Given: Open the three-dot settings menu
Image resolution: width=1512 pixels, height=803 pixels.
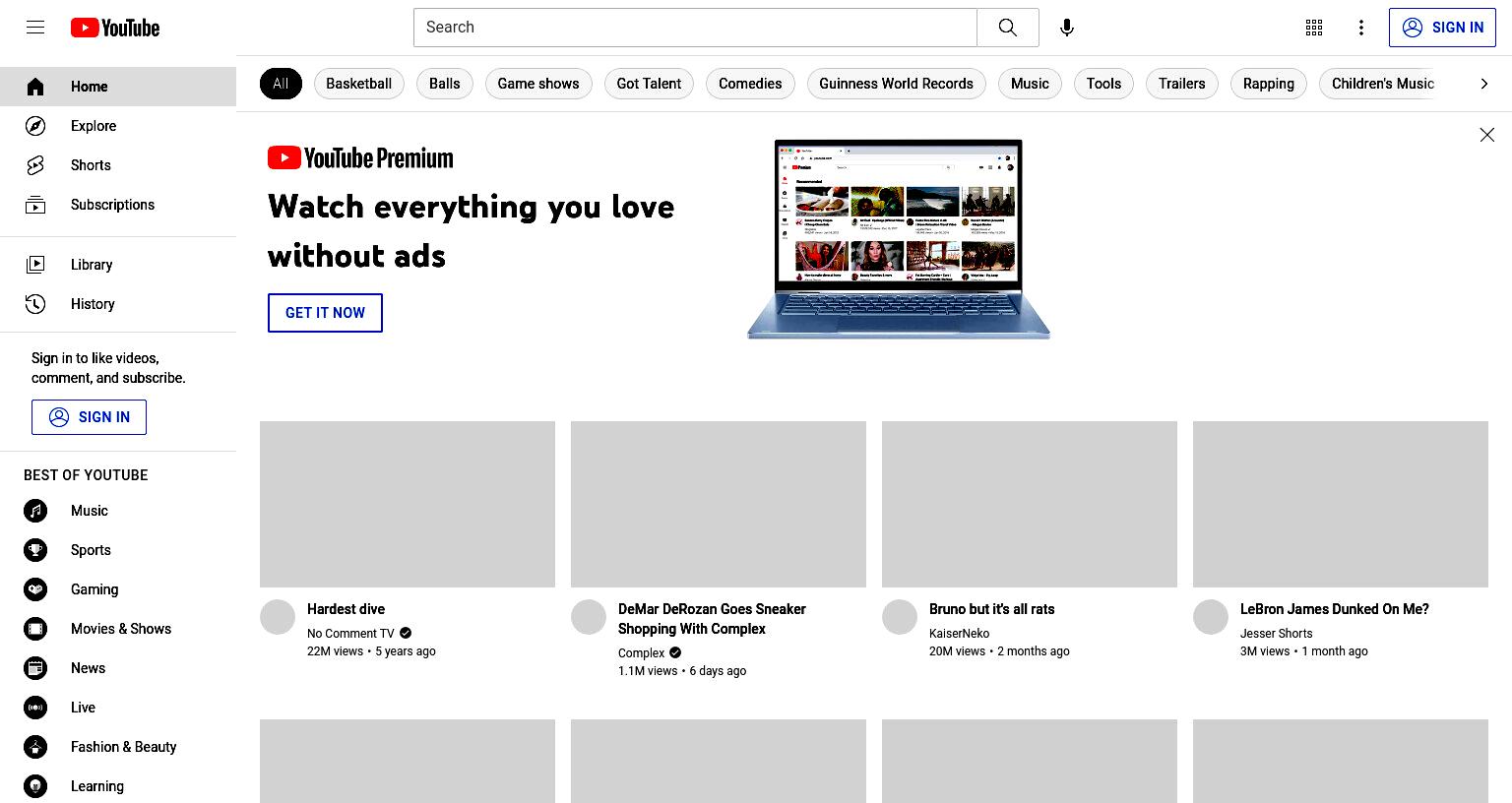Looking at the screenshot, I should (1361, 28).
